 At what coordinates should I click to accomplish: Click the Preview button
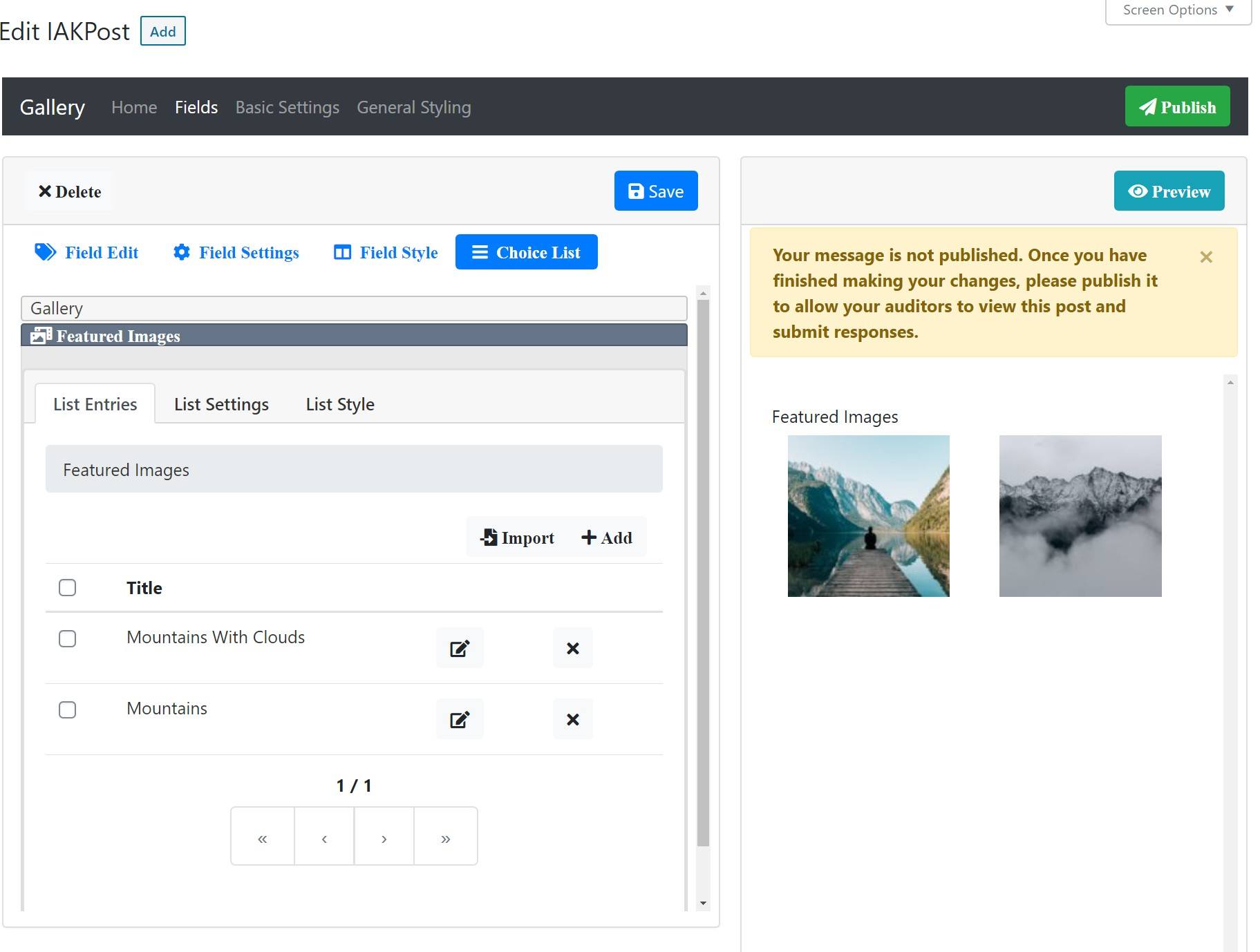pos(1169,191)
